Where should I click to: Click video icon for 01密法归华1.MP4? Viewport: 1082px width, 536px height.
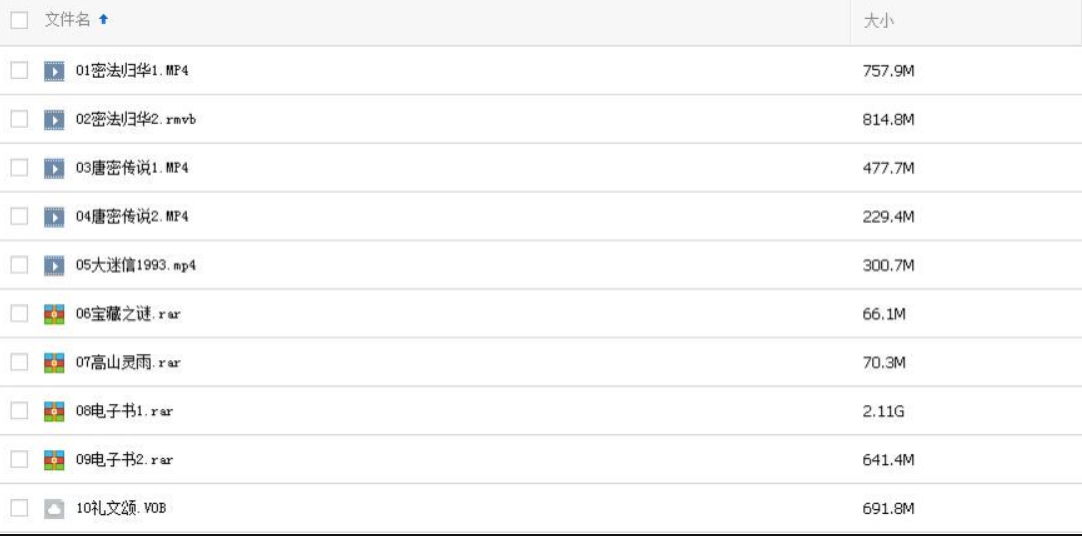click(52, 71)
